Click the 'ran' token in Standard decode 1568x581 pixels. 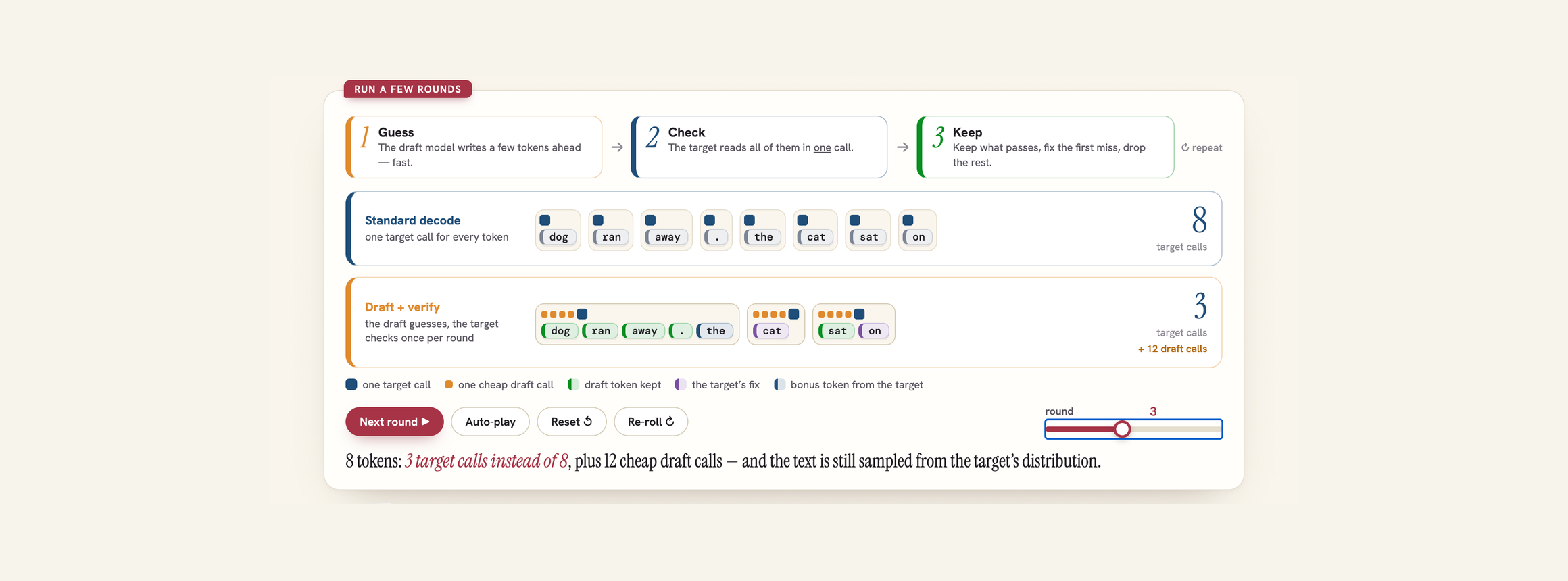click(611, 237)
